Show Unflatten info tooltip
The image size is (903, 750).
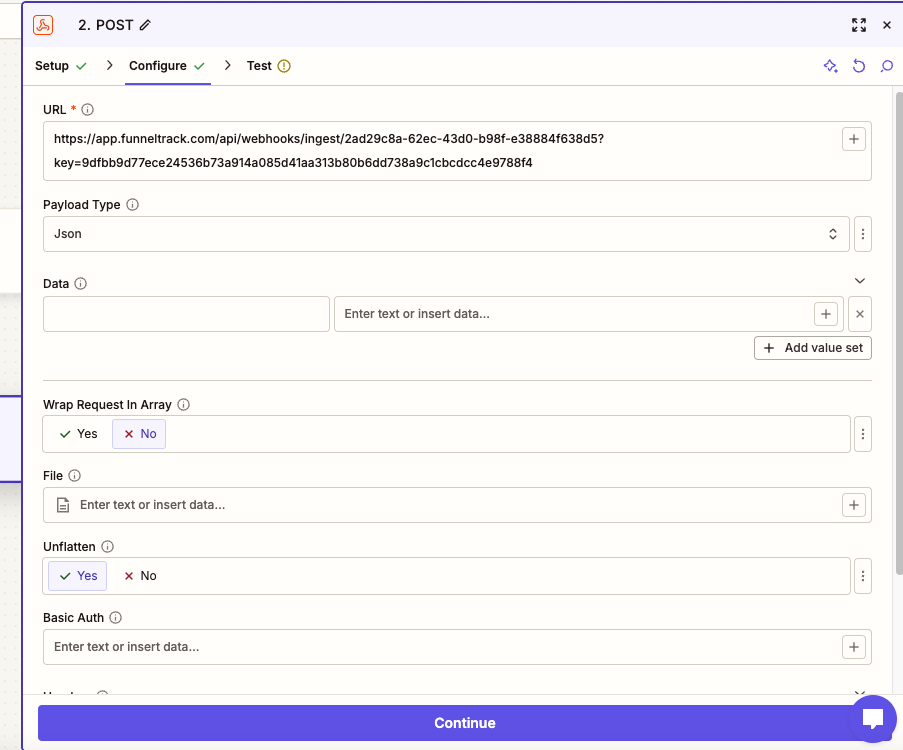107,546
